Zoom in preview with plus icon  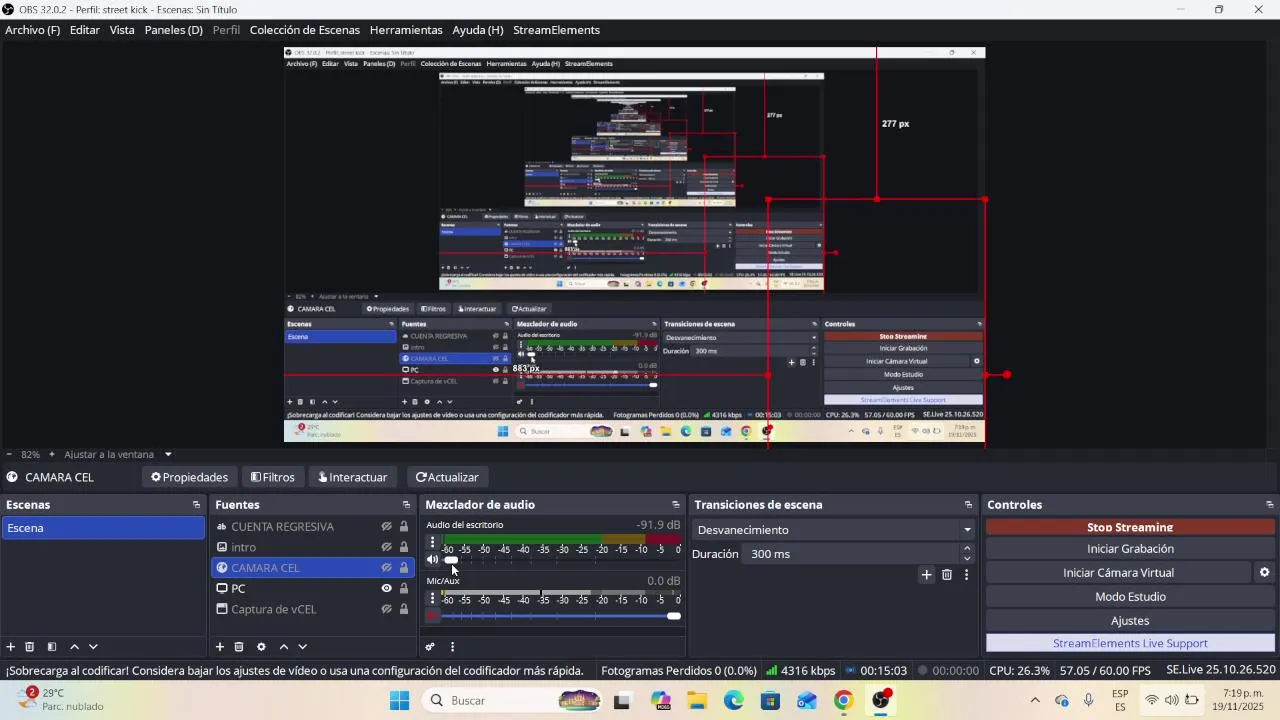coord(52,454)
